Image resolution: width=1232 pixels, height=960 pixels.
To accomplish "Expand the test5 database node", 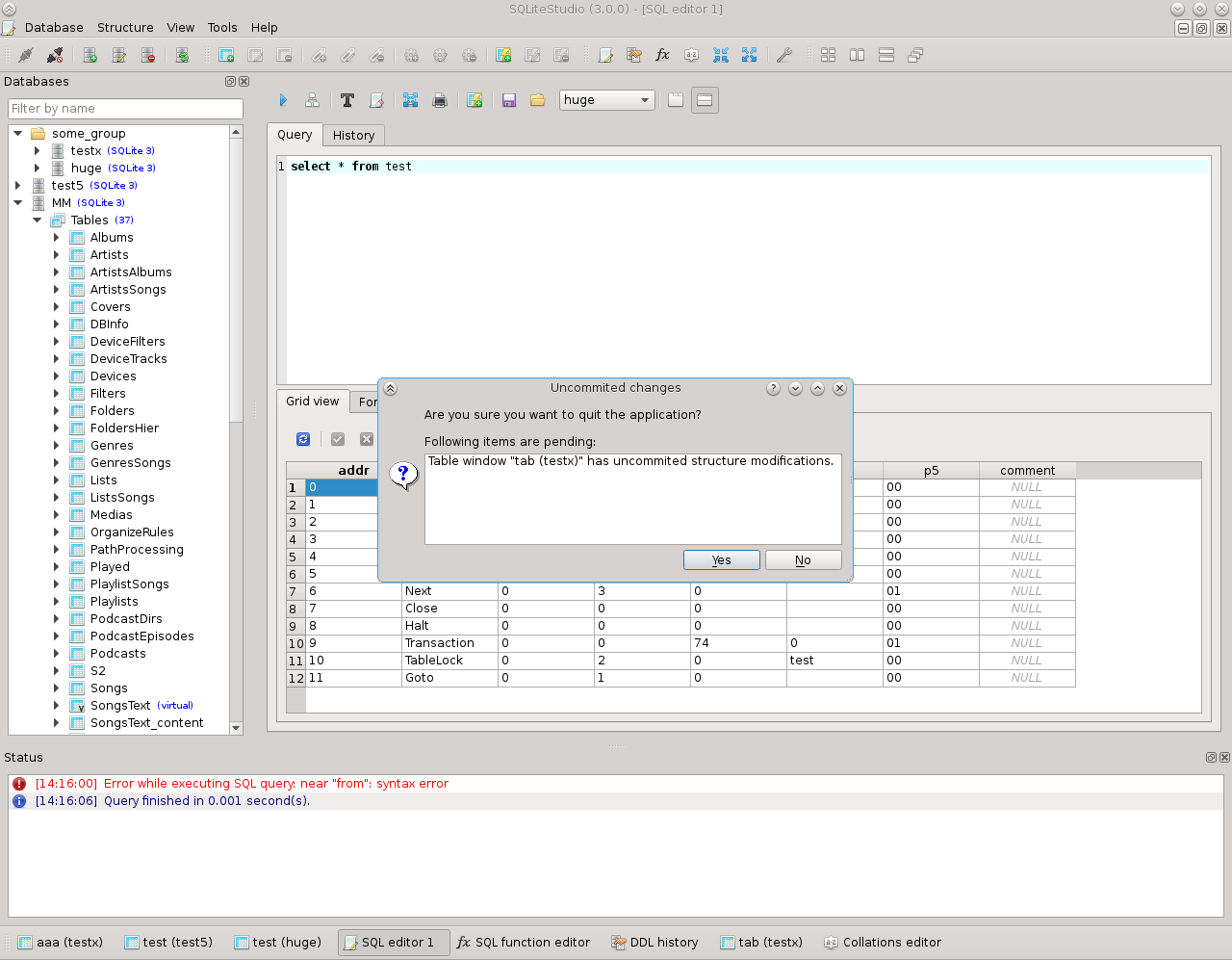I will (18, 186).
